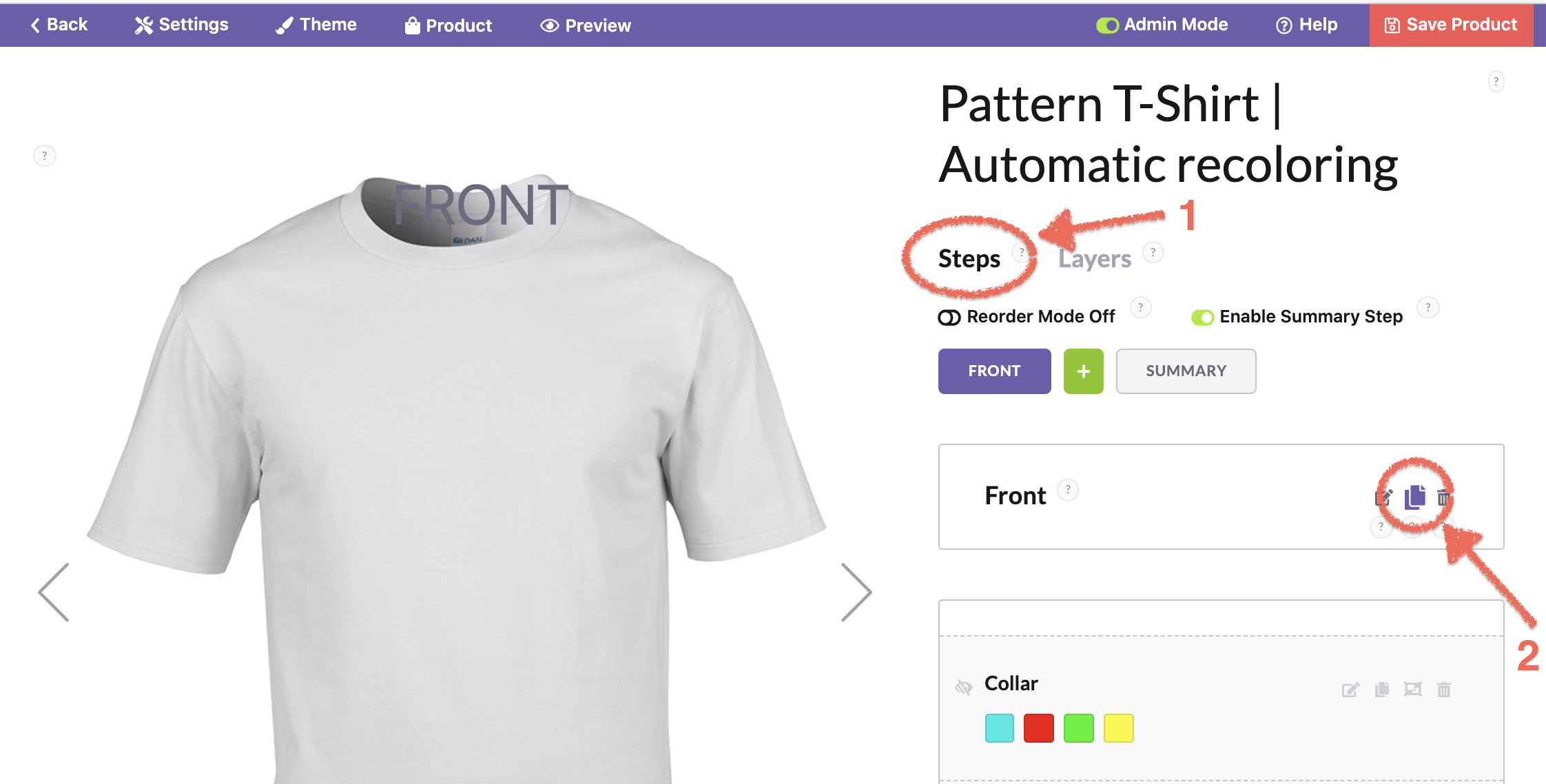
Task: Toggle Collar layer visibility eye icon
Action: point(963,687)
